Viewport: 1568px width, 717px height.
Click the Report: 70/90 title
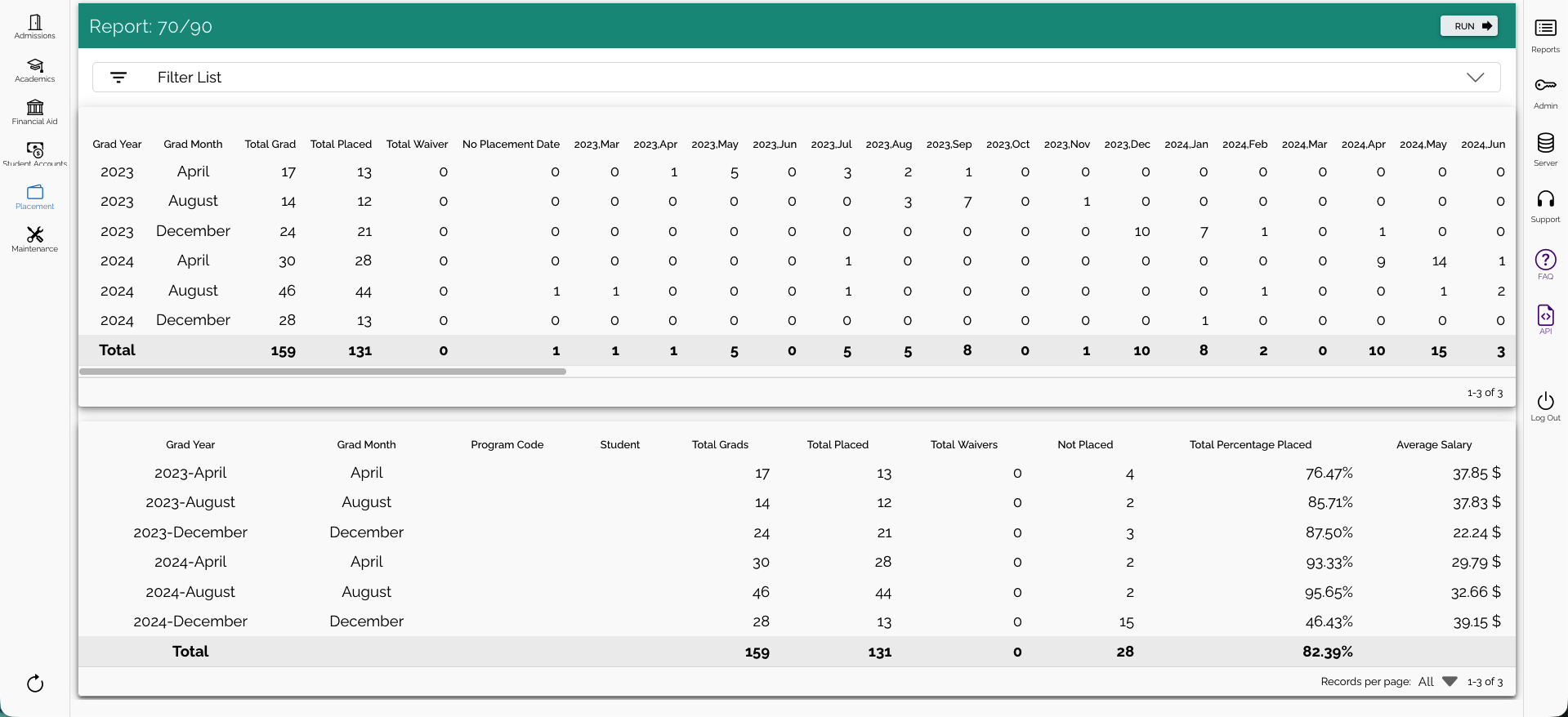point(150,26)
